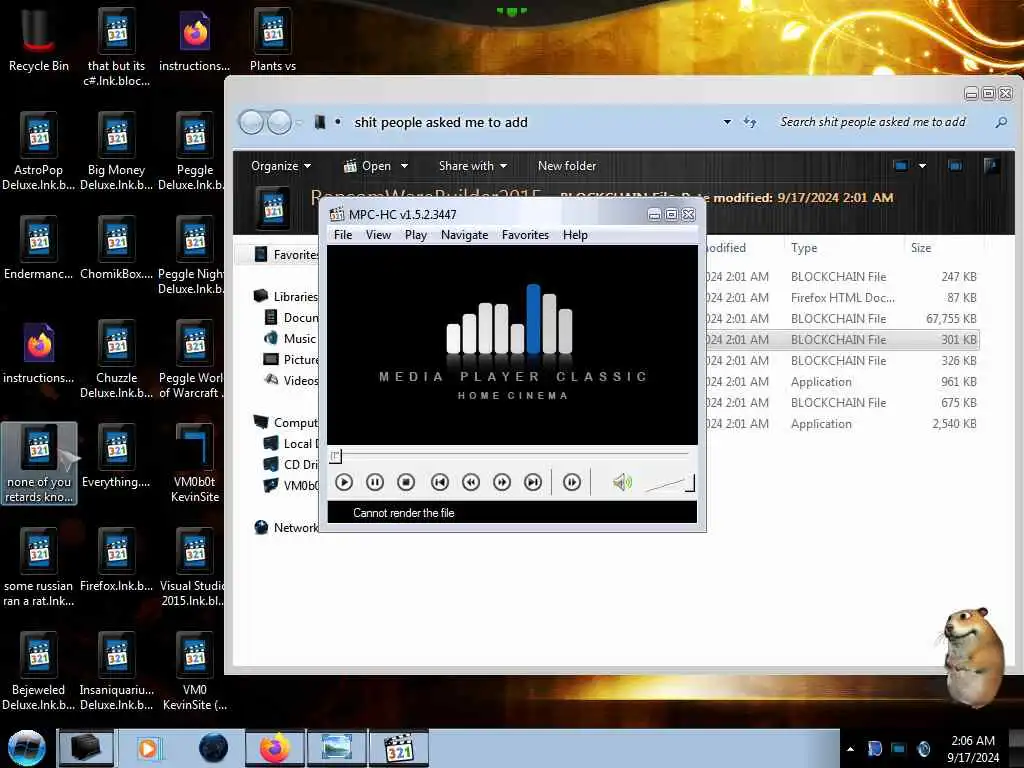Click the Pause button in MPC-HC
The height and width of the screenshot is (768, 1024).
click(375, 482)
